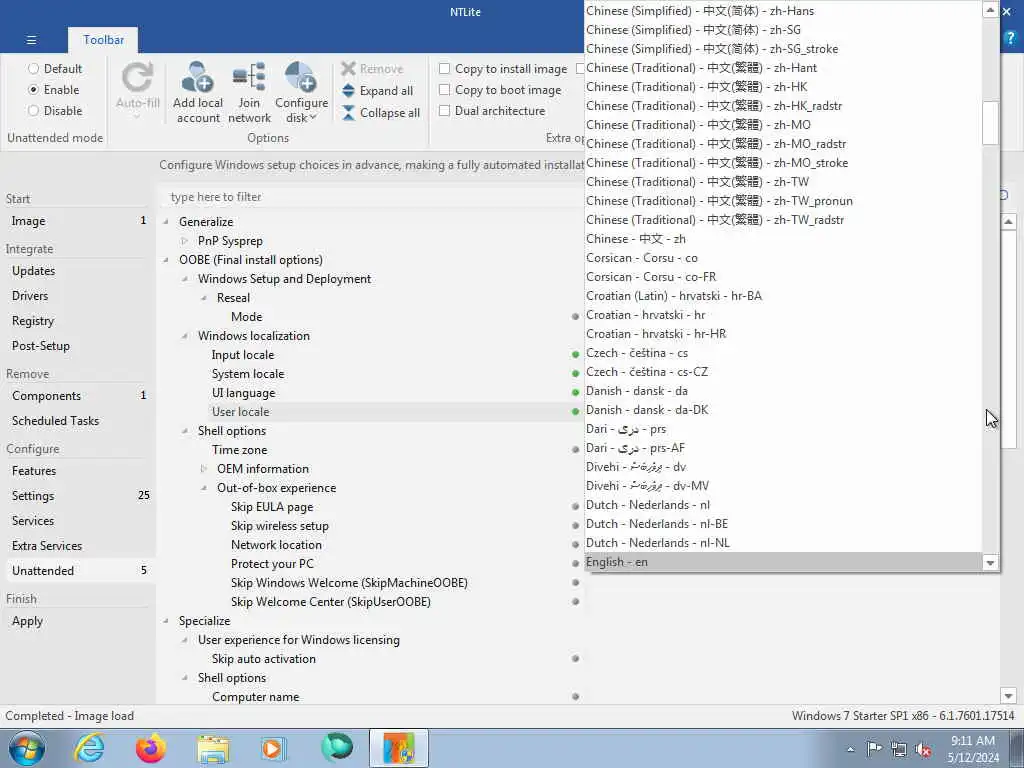Collapse the Generalize tree node

click(x=166, y=222)
